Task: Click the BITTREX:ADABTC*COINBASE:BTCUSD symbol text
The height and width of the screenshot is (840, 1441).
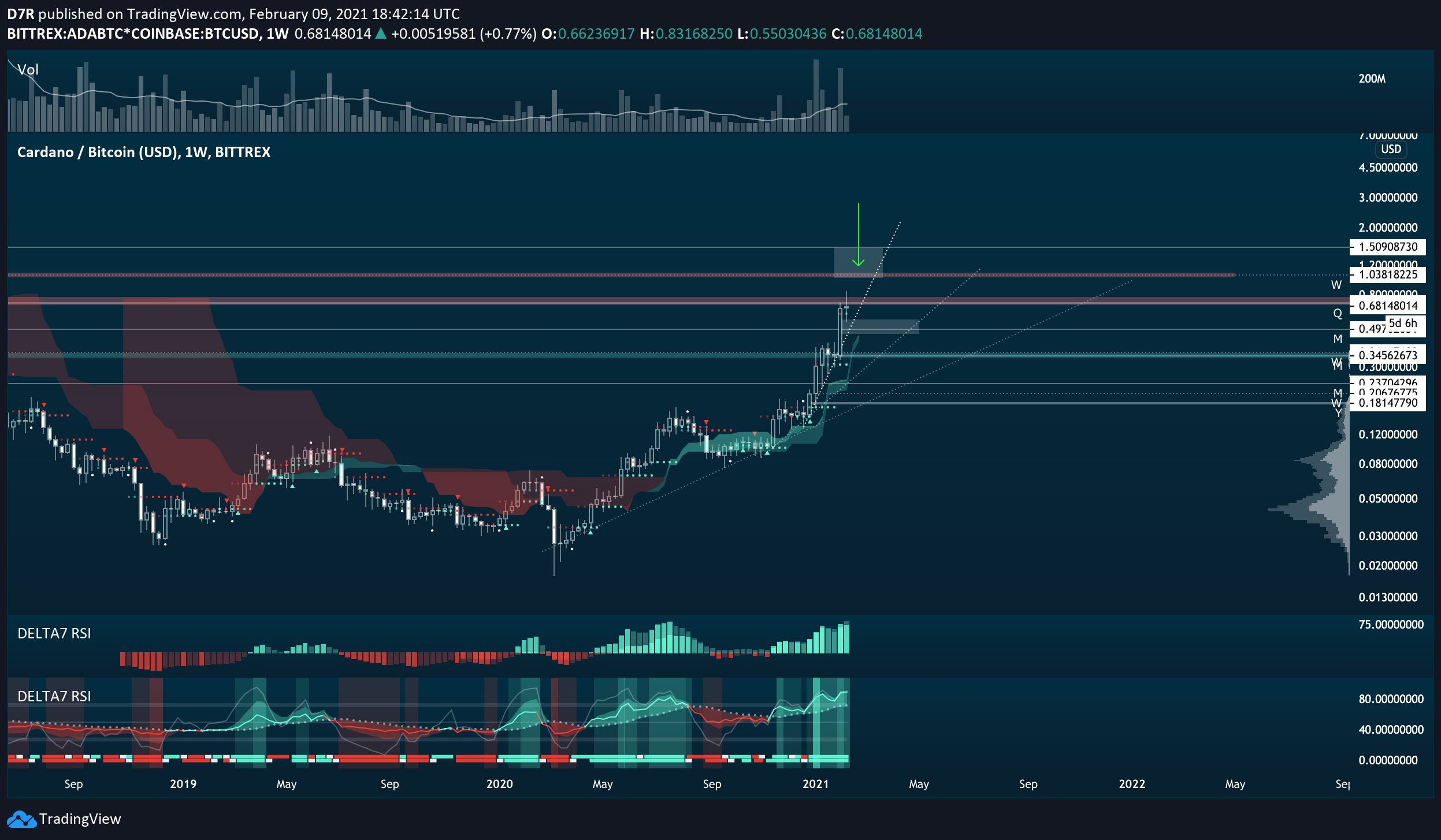Action: coord(133,34)
